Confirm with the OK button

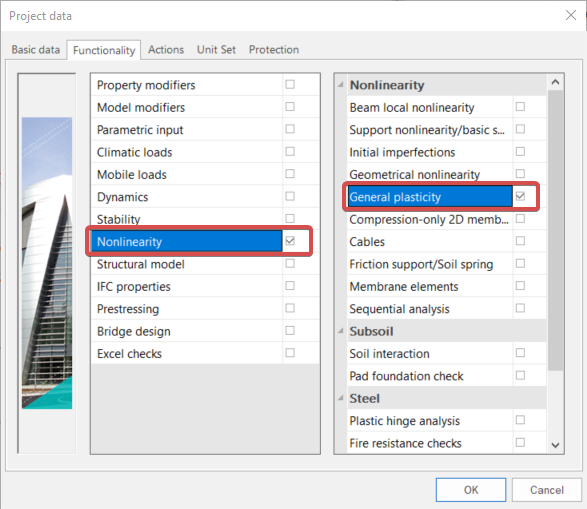471,490
